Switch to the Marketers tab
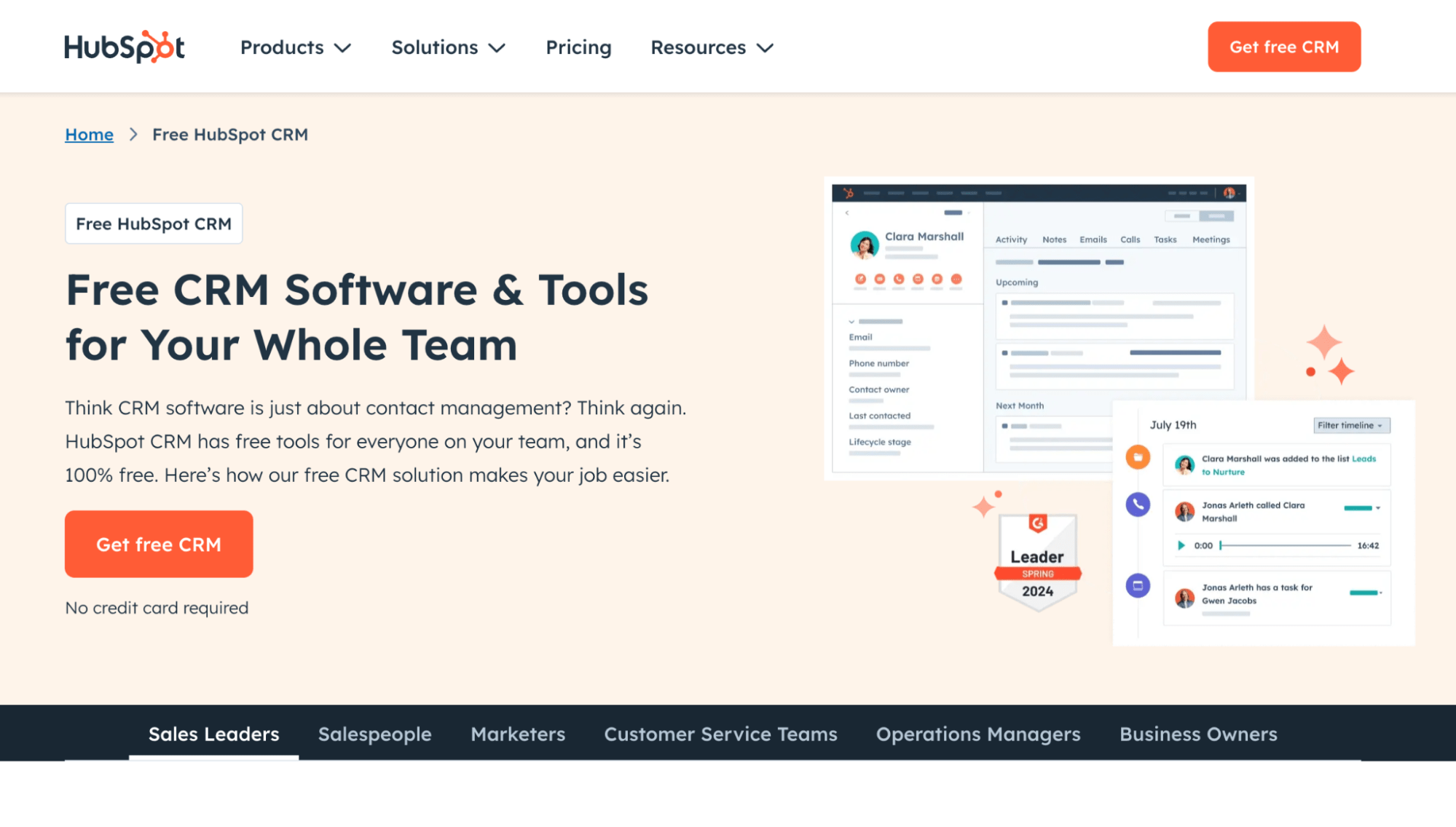This screenshot has width=1456, height=827. (x=517, y=734)
